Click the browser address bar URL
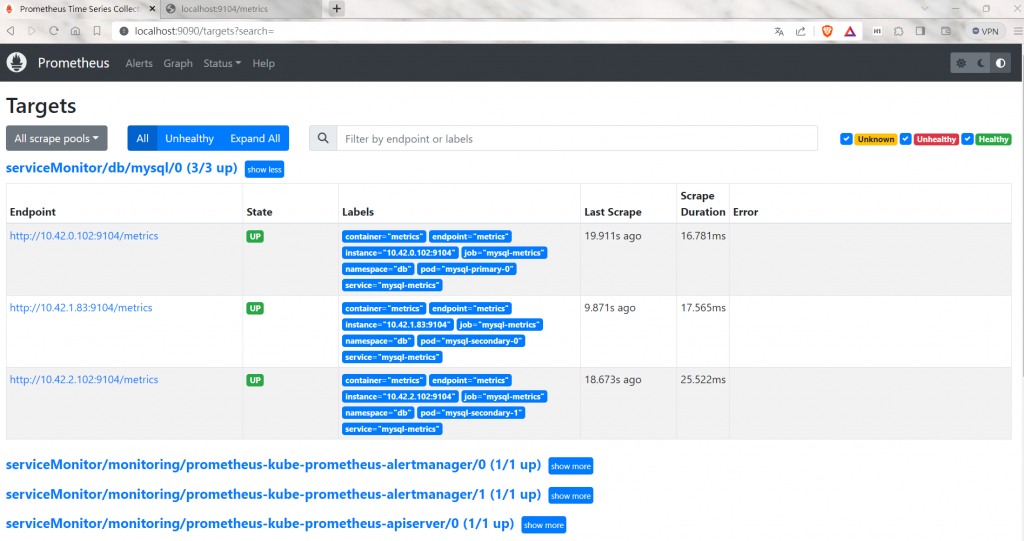Image resolution: width=1024 pixels, height=541 pixels. (x=204, y=31)
